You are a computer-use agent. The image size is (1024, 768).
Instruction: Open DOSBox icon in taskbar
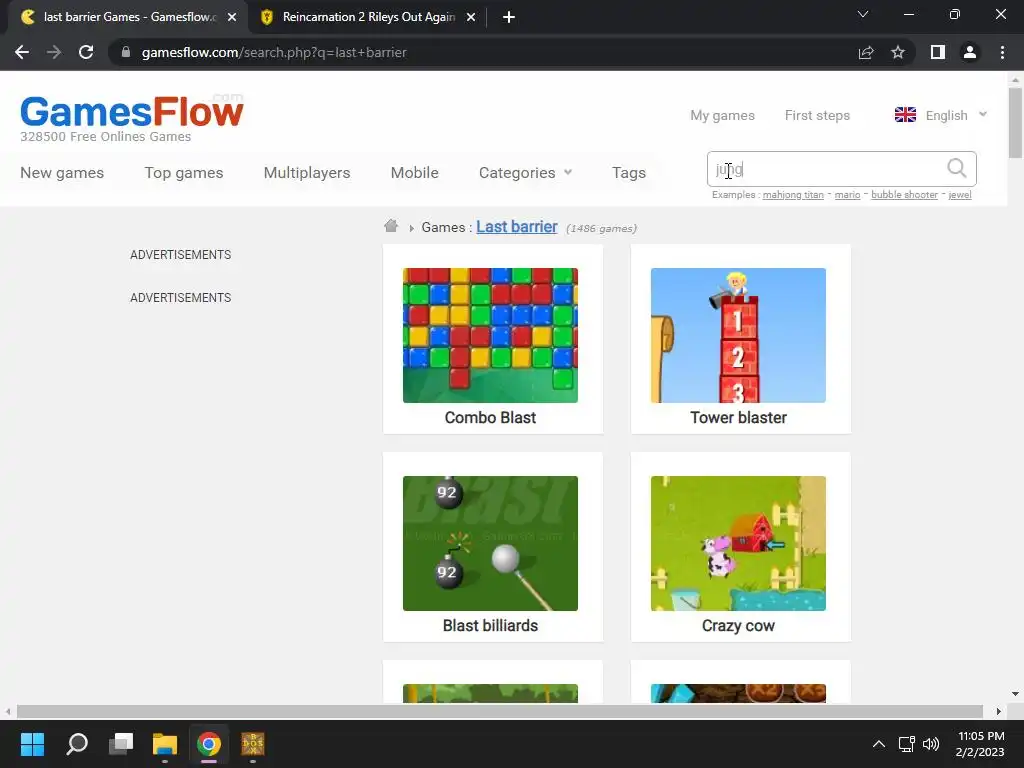(253, 744)
